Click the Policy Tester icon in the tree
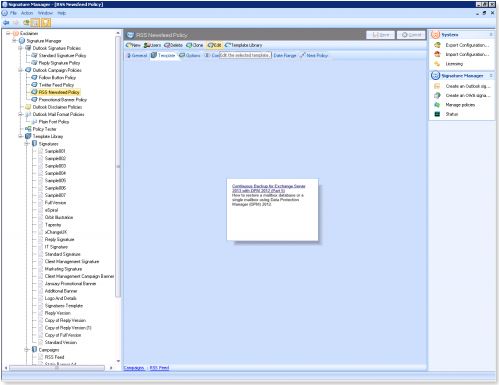The height and width of the screenshot is (385, 499). coord(28,129)
